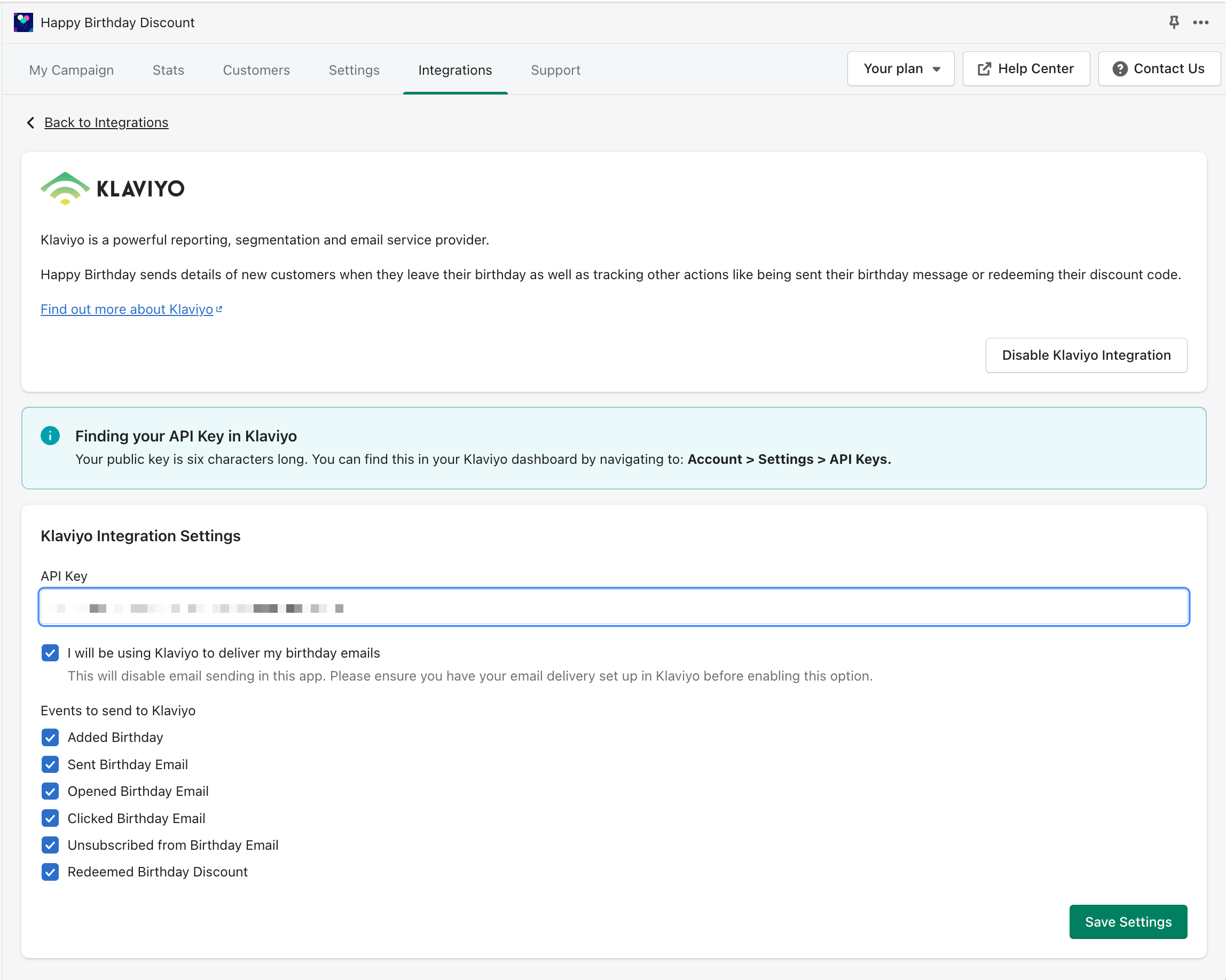Click the pin app icon
The image size is (1226, 980).
point(1173,22)
